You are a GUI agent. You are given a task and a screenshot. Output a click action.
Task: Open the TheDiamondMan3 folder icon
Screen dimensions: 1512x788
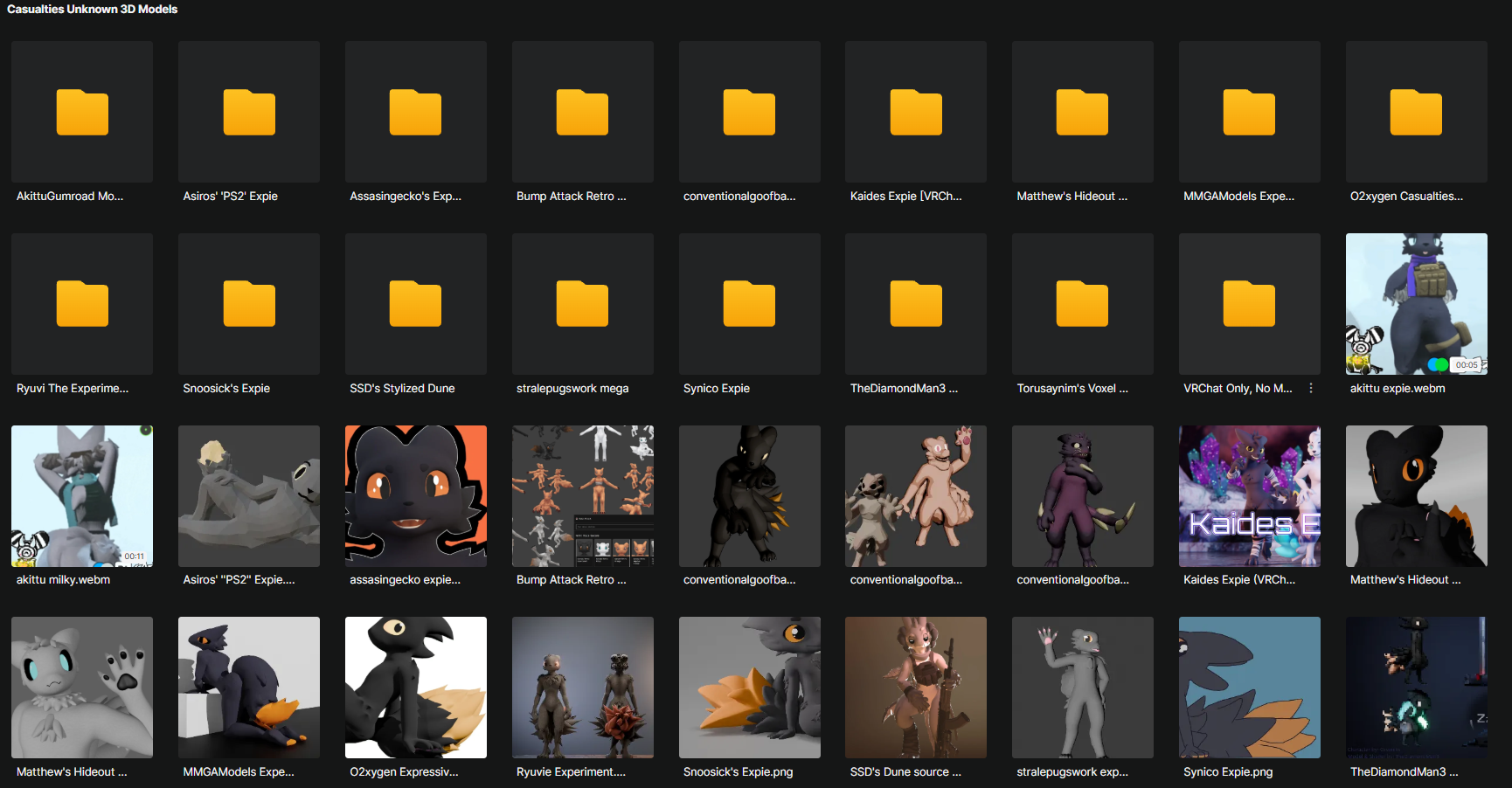click(x=916, y=304)
